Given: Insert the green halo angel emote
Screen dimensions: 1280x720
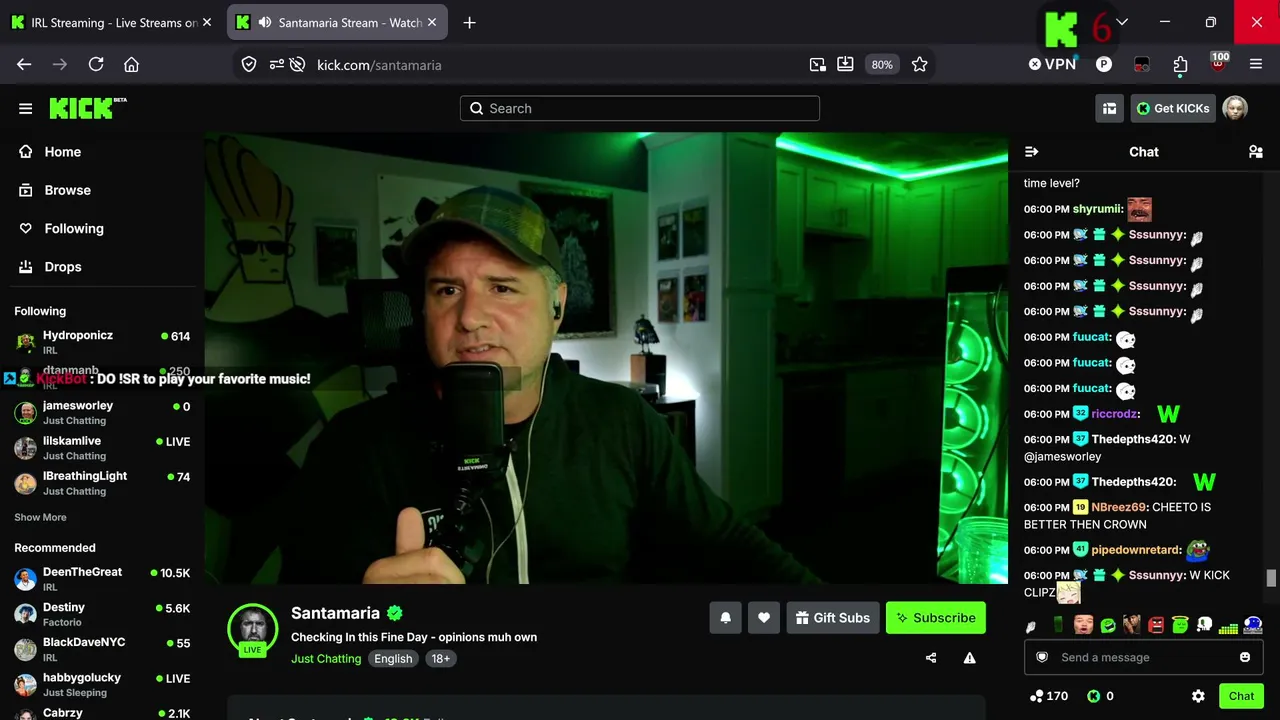Looking at the screenshot, I should click(x=1180, y=626).
